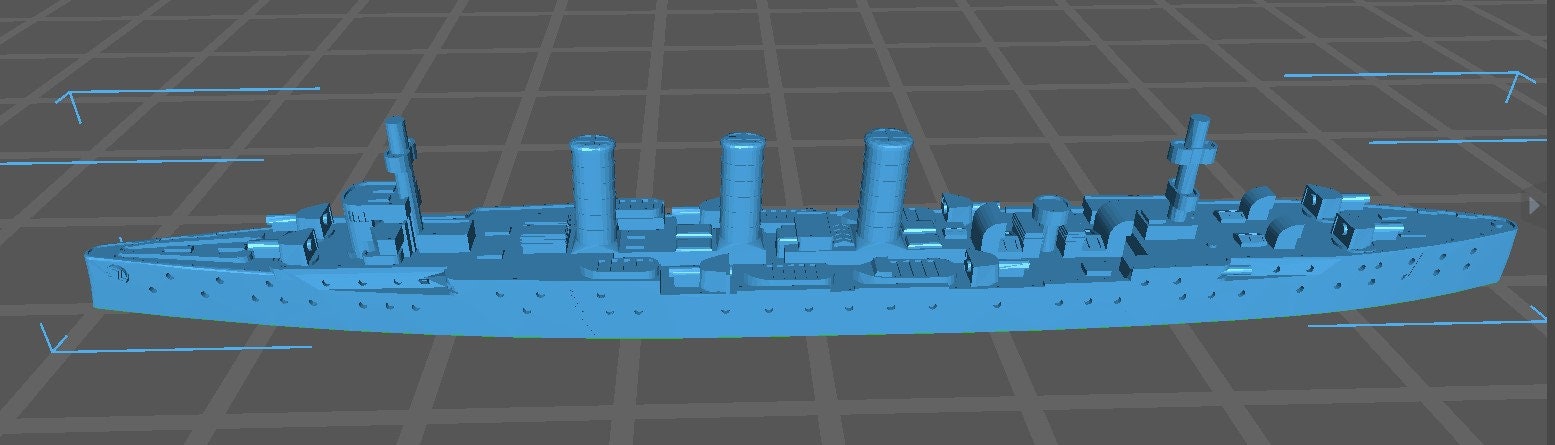The width and height of the screenshot is (1555, 445).
Task: Click the emblem on the bow hull
Action: point(119,275)
